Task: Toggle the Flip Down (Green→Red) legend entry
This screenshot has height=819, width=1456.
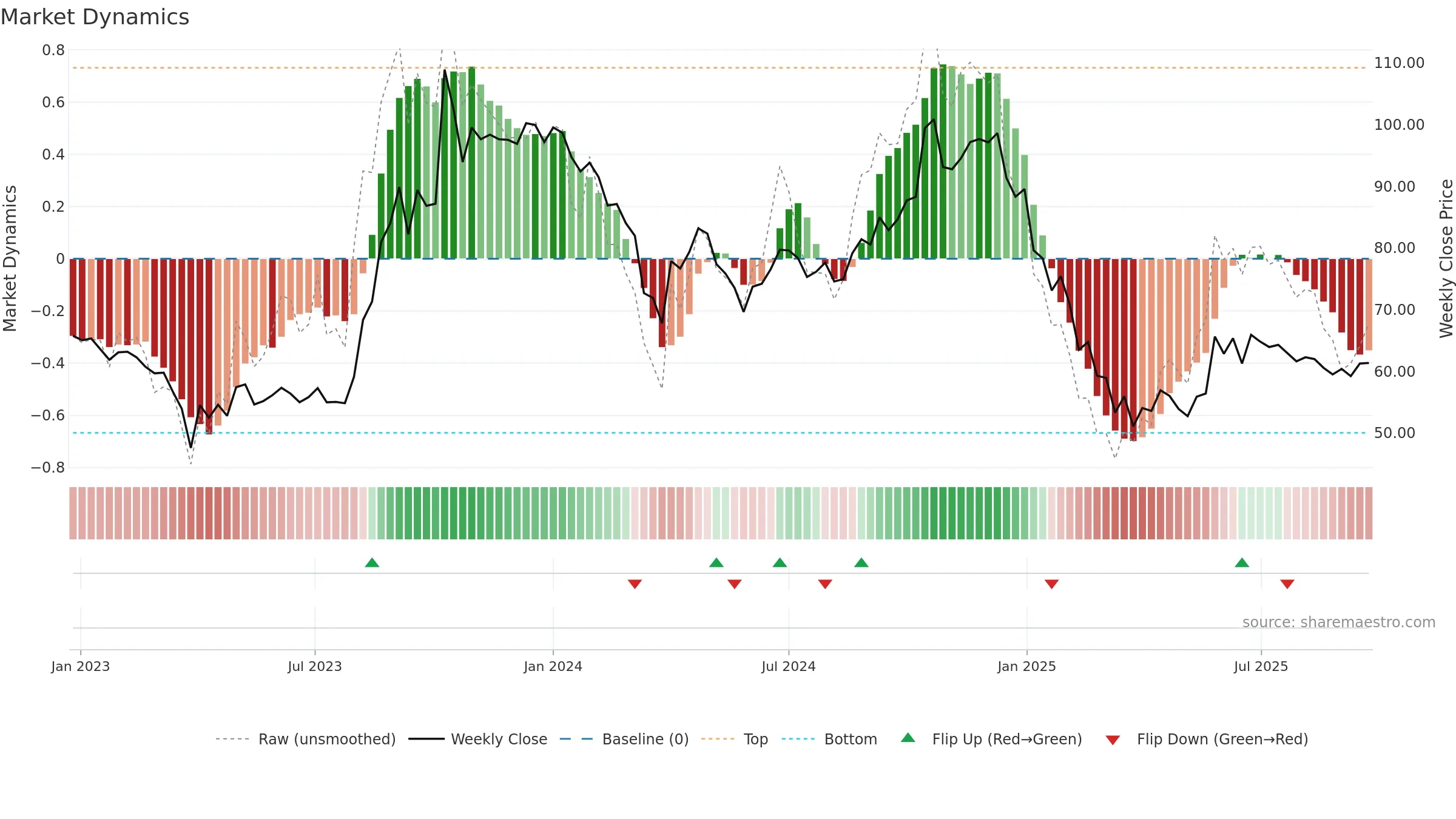Action: pyautogui.click(x=1206, y=739)
